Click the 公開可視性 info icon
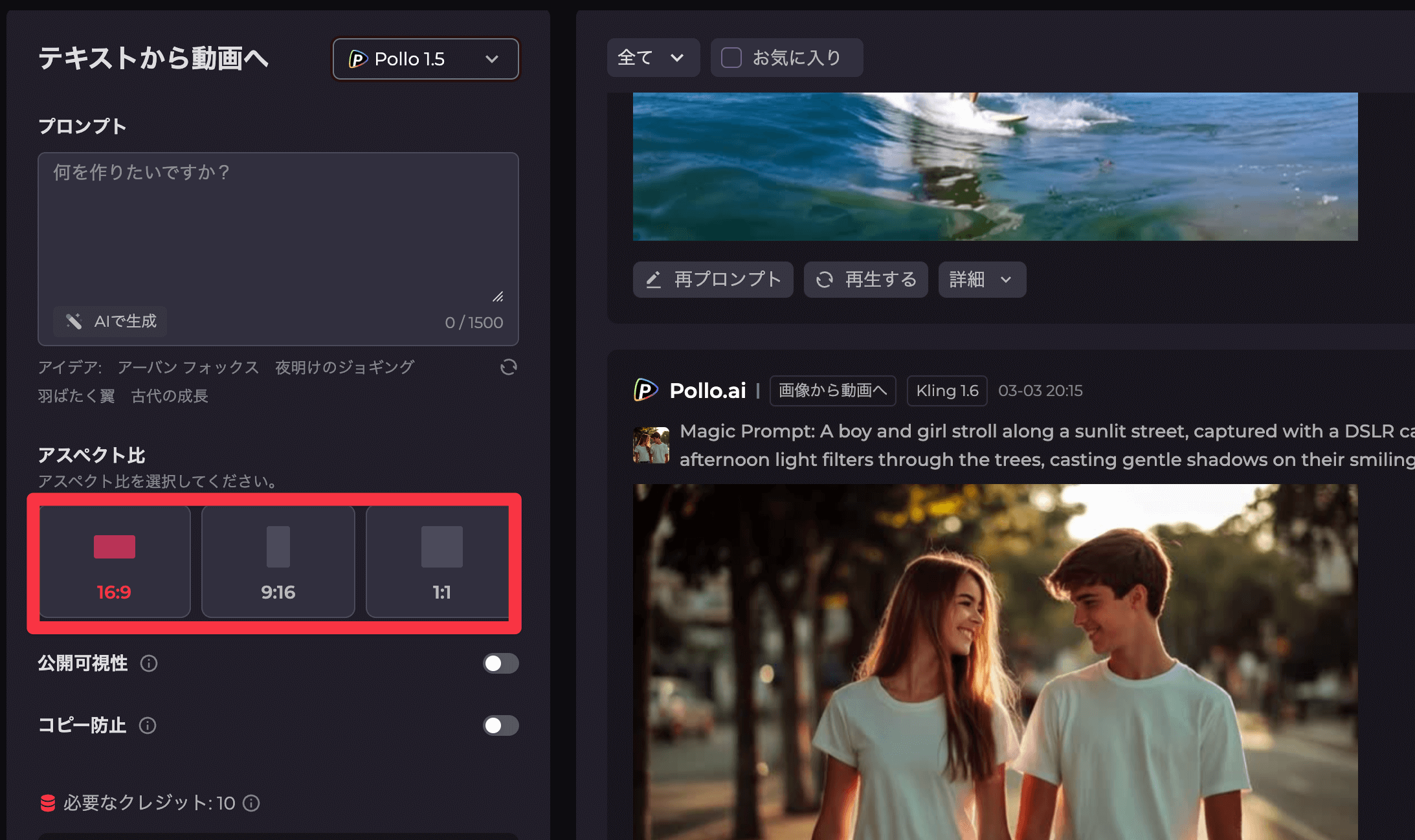This screenshot has height=840, width=1415. (149, 663)
